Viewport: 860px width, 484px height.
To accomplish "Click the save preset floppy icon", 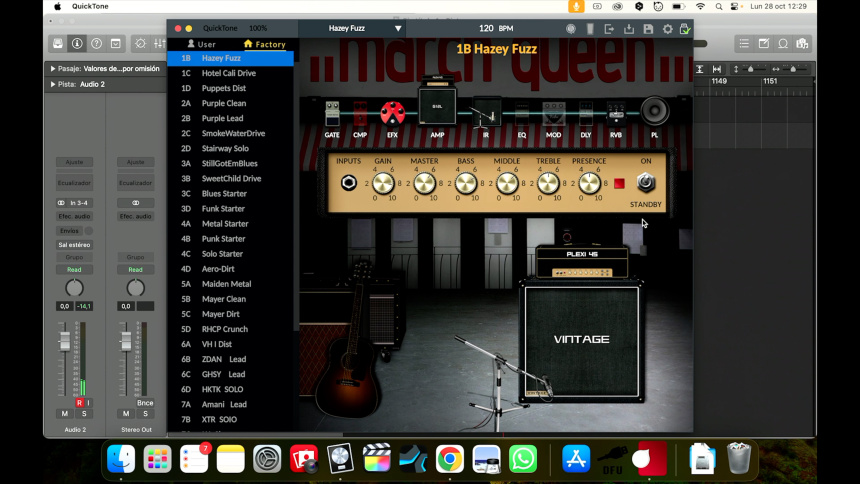I will tap(648, 29).
